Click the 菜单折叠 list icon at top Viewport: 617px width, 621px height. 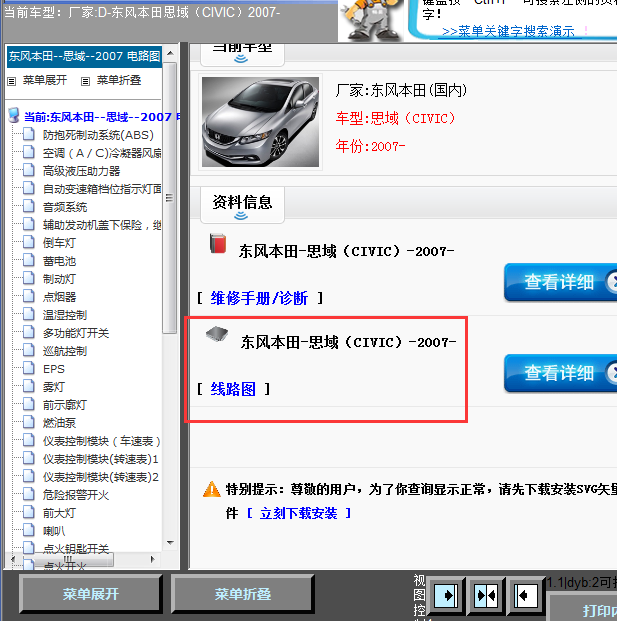pos(85,81)
